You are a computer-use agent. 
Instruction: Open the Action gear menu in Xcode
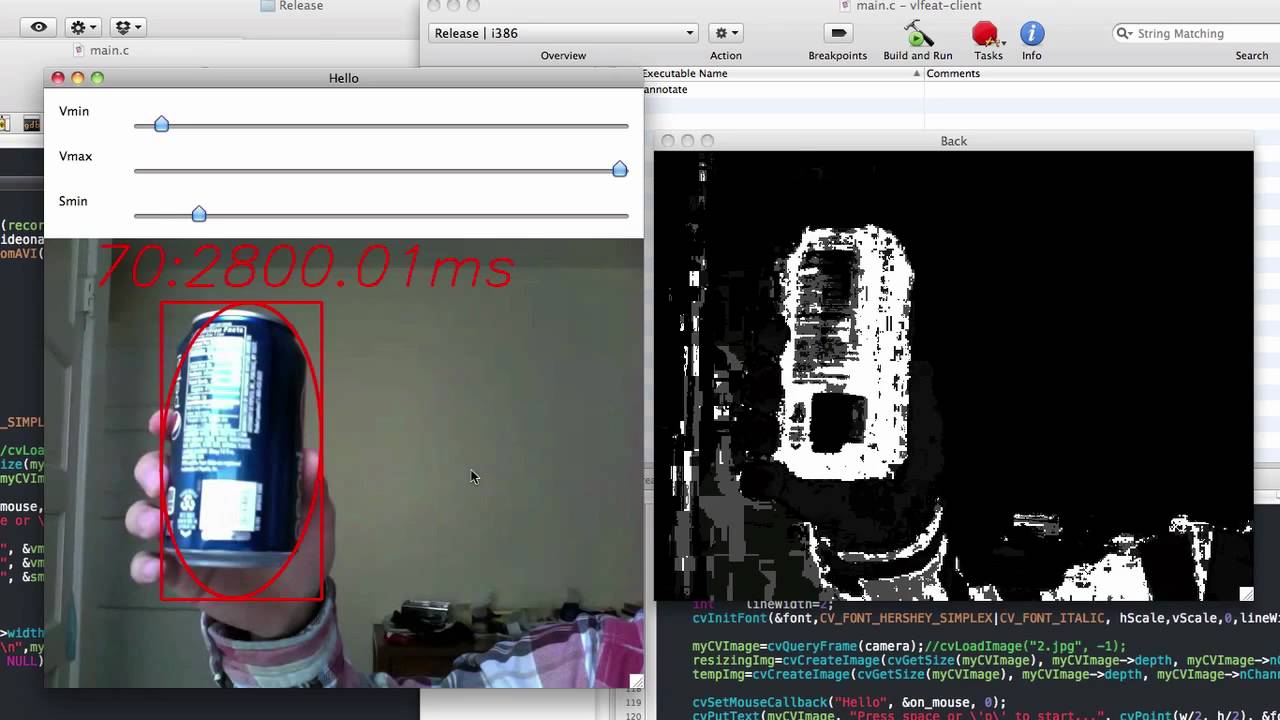725,33
